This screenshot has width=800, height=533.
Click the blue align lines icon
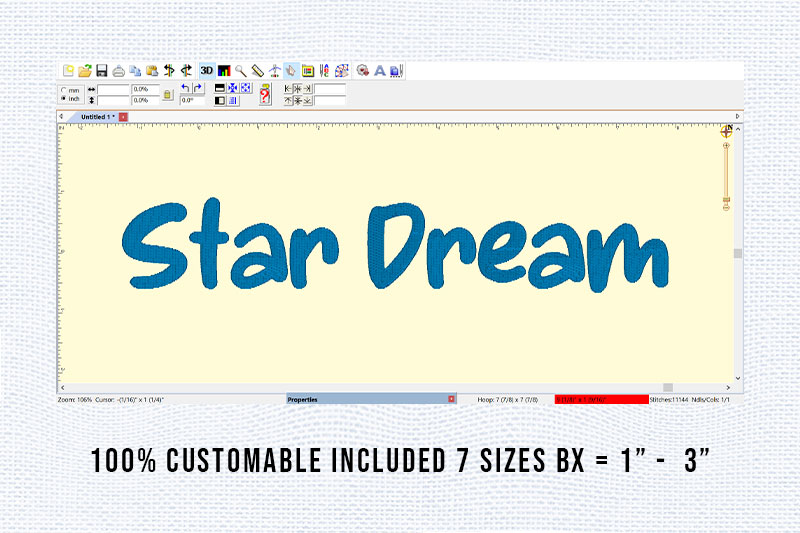(x=233, y=100)
